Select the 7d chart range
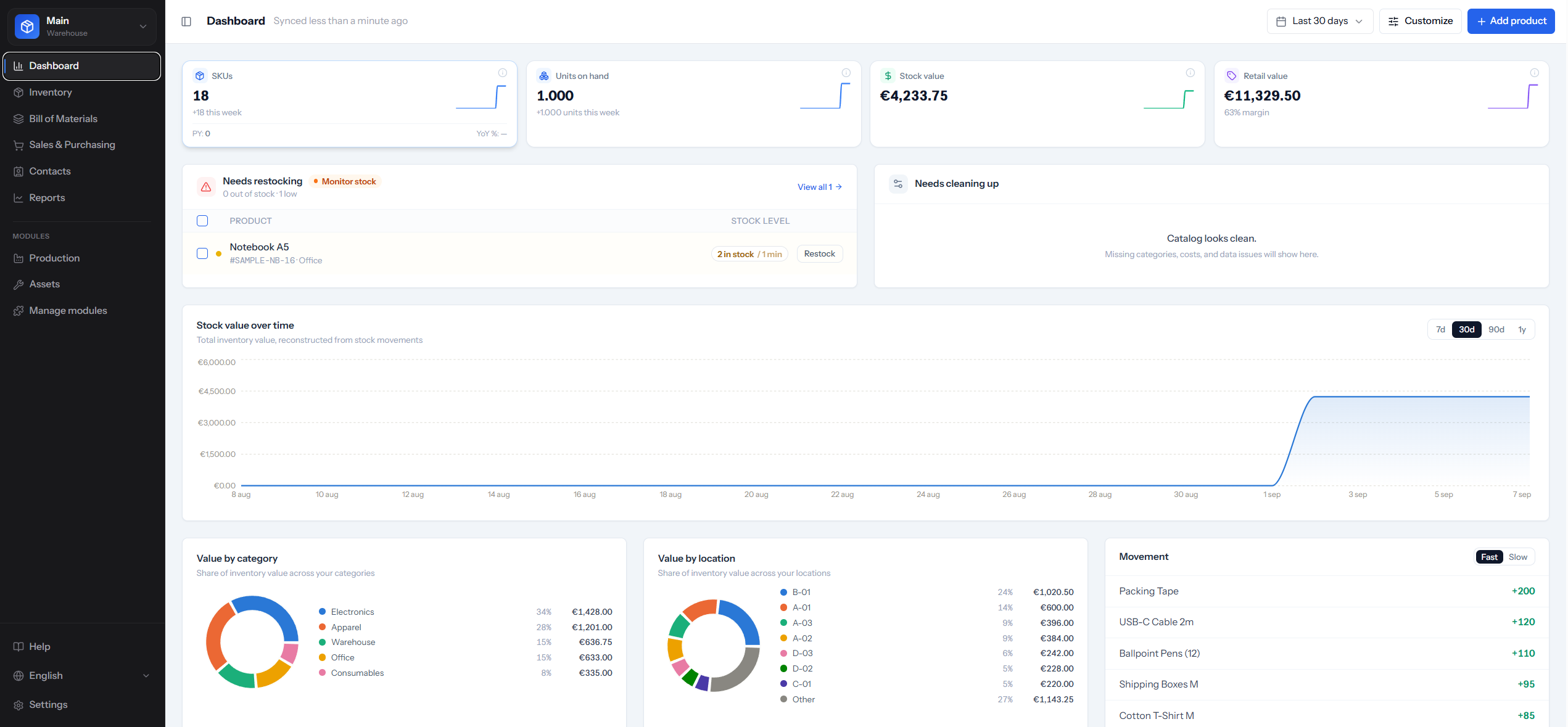This screenshot has height=727, width=1568. 1440,329
